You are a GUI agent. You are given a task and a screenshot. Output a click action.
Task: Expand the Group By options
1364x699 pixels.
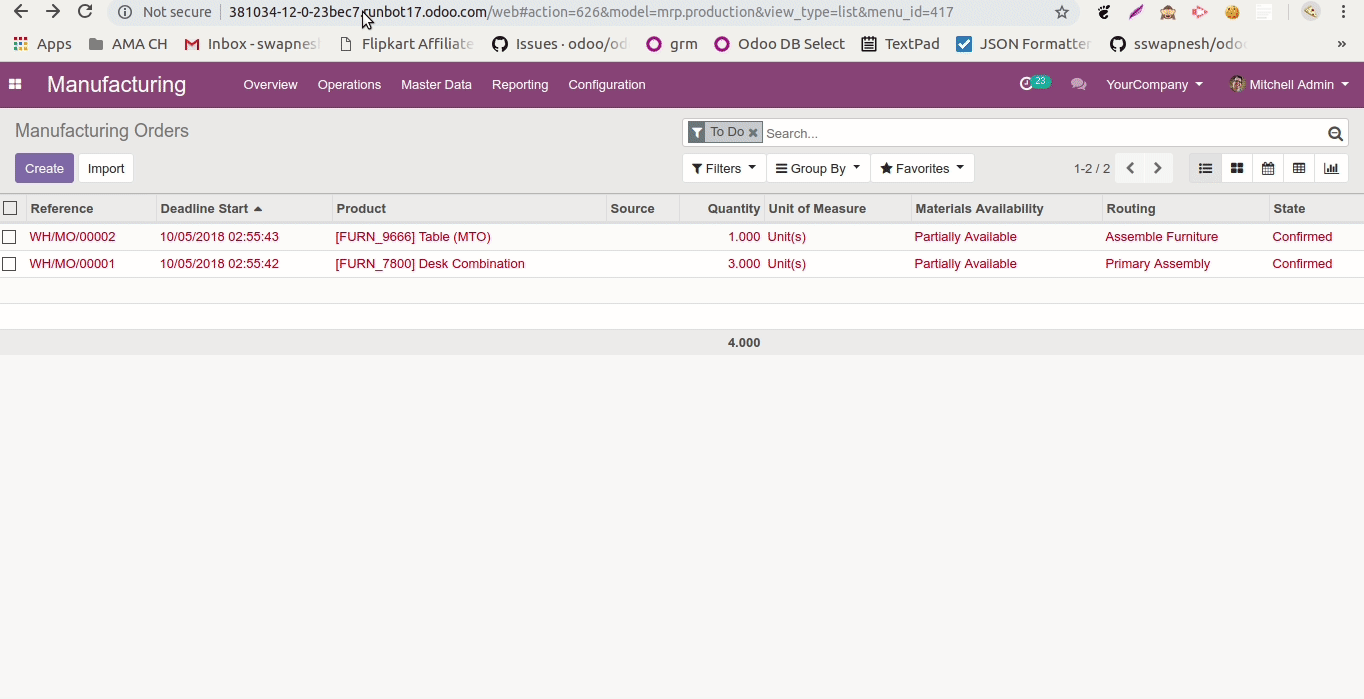pyautogui.click(x=817, y=168)
